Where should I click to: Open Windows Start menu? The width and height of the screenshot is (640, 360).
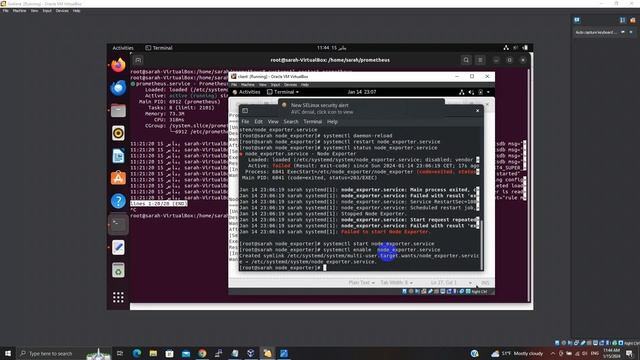[8, 353]
